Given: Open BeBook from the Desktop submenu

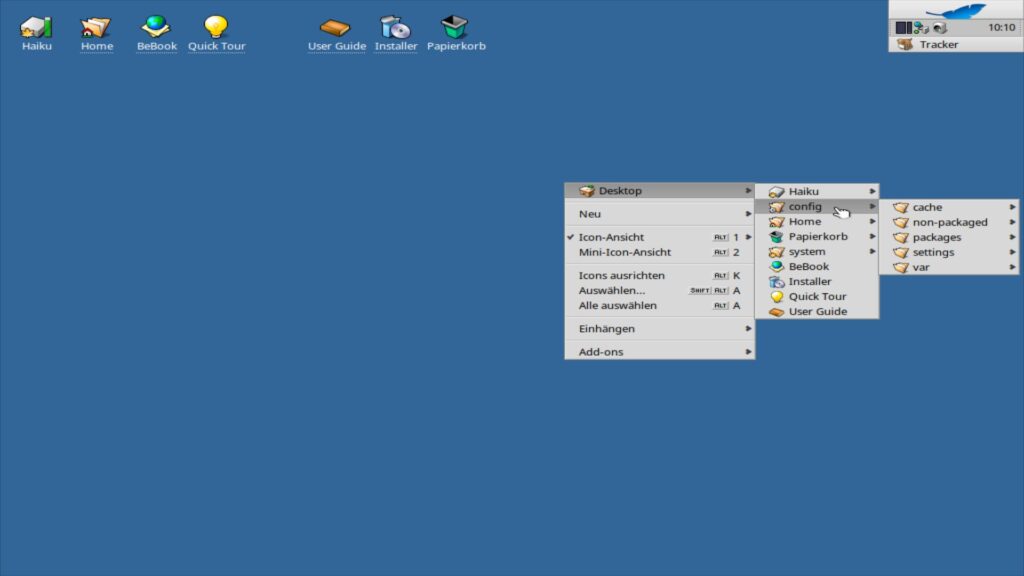Looking at the screenshot, I should 817,266.
